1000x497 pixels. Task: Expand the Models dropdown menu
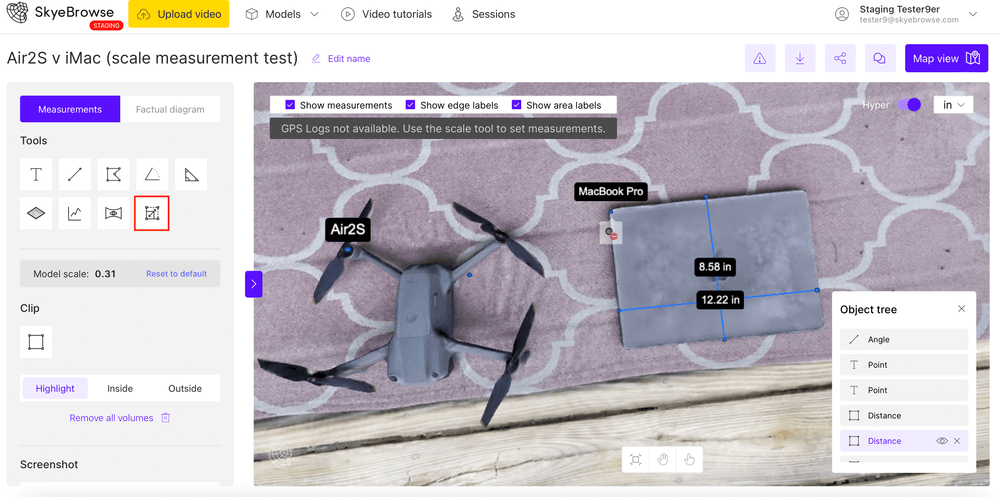[283, 14]
